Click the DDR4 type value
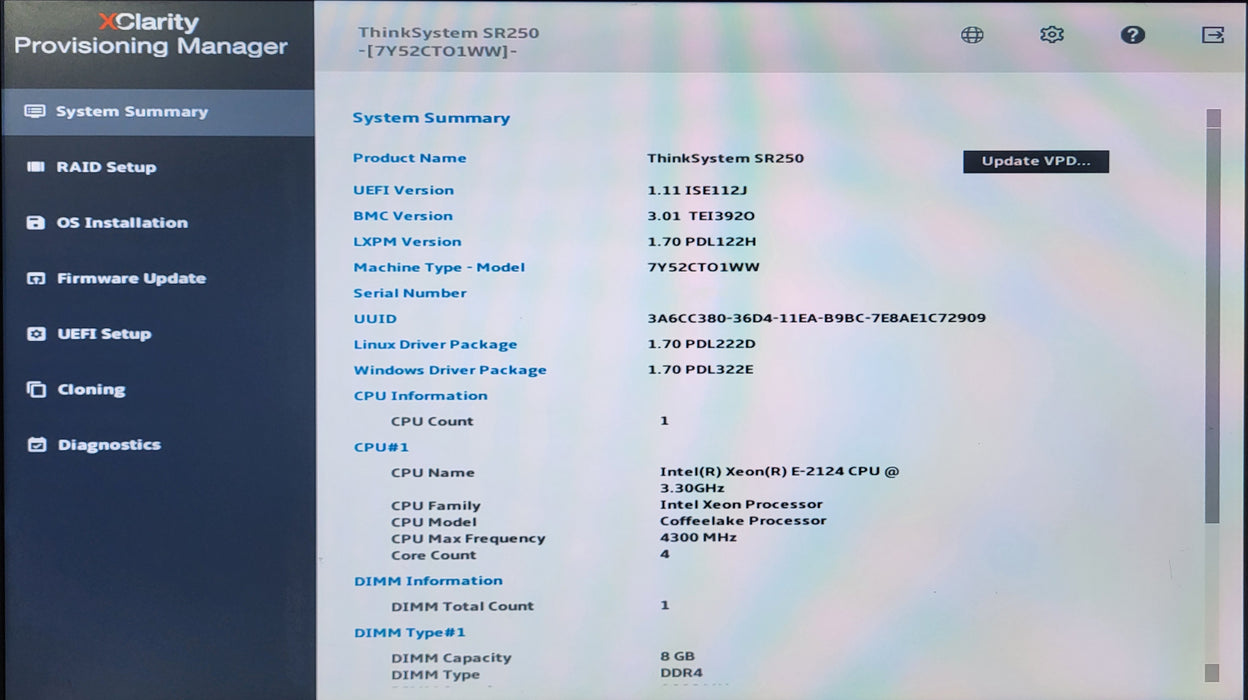 pyautogui.click(x=681, y=674)
